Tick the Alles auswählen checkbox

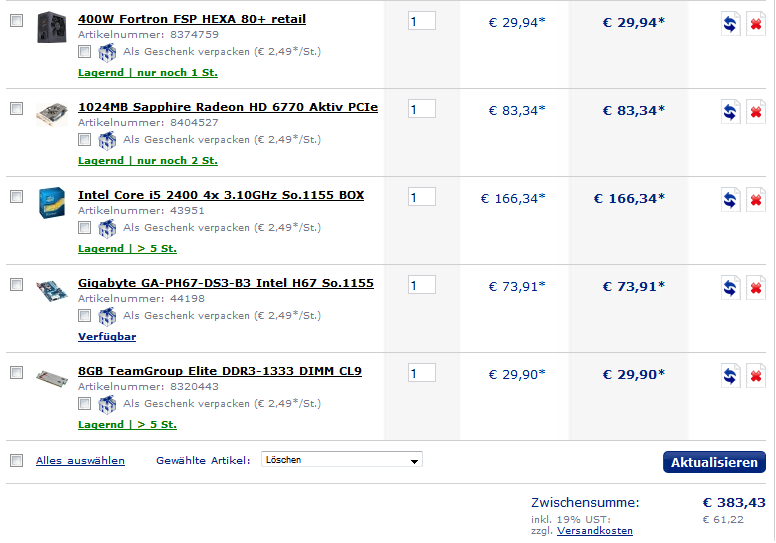point(17,461)
